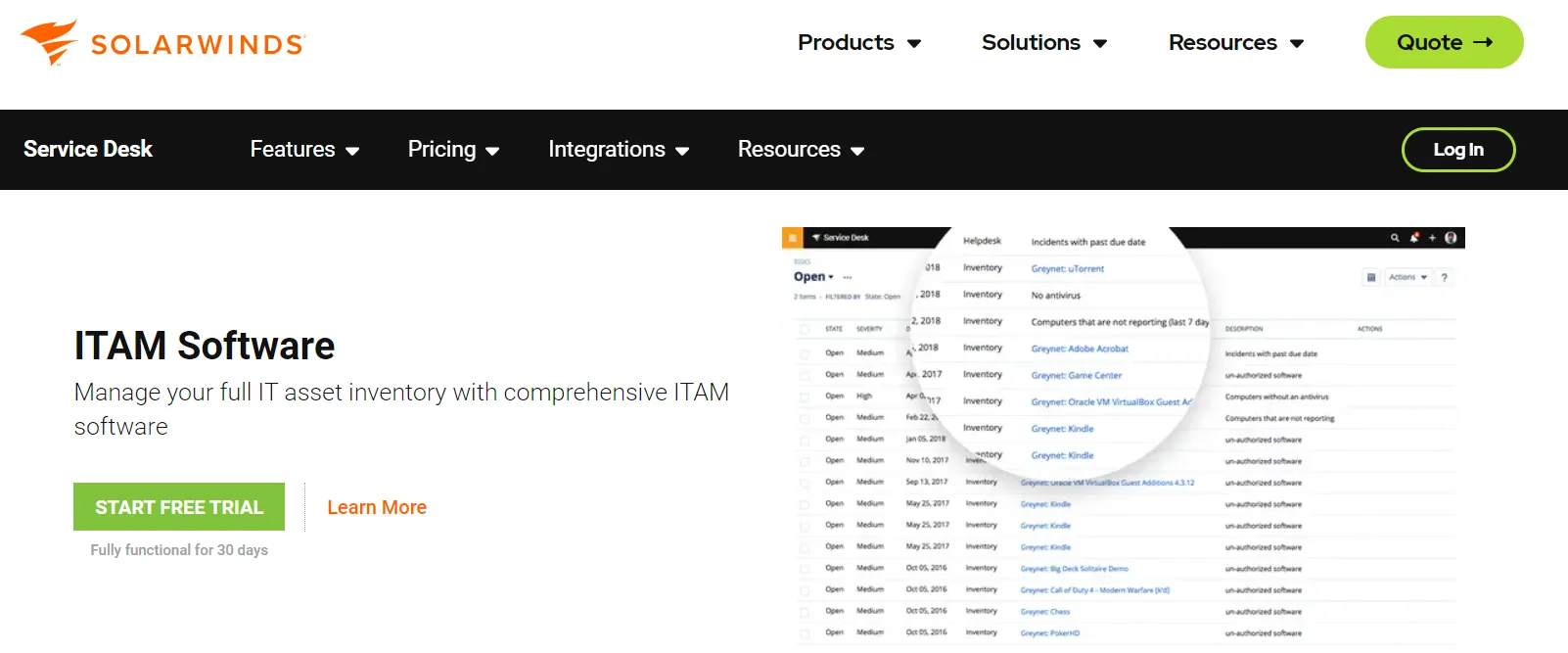Check the box for the Greynet: Chess row

click(805, 611)
